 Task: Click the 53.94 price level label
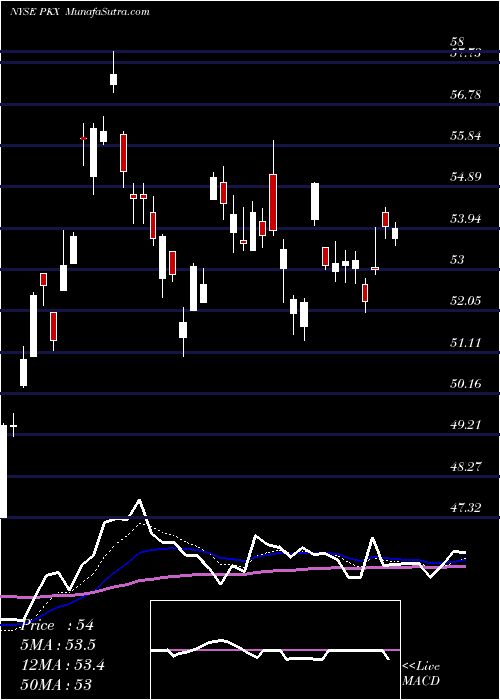pyautogui.click(x=466, y=218)
